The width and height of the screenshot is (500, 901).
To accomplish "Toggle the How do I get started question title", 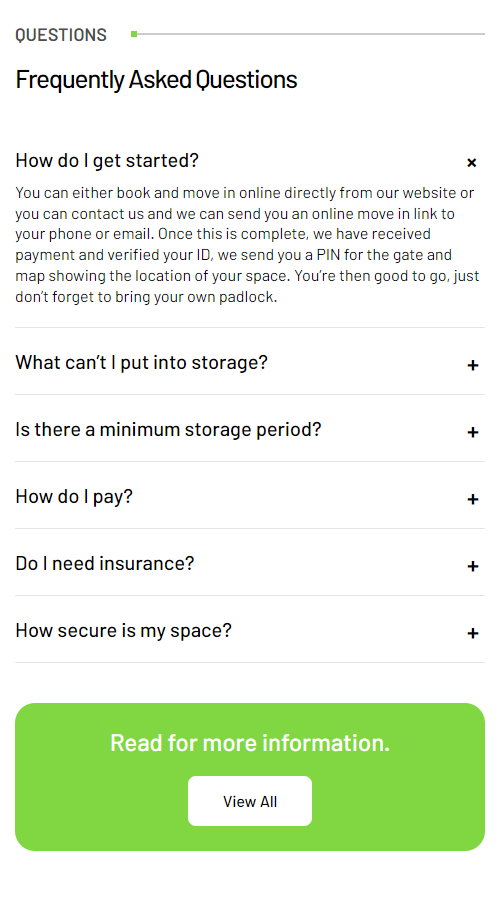I will [x=107, y=160].
